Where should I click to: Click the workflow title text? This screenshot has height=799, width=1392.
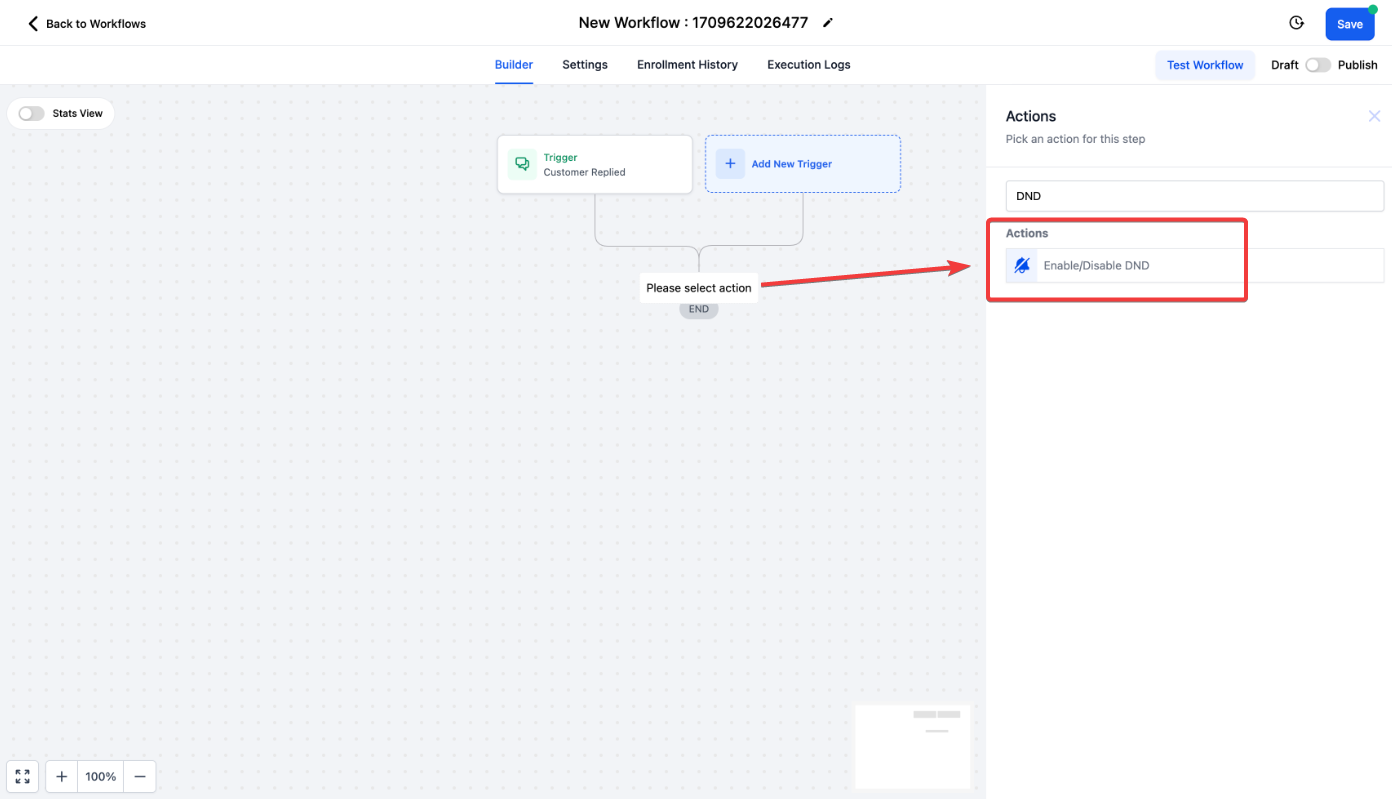(x=693, y=23)
